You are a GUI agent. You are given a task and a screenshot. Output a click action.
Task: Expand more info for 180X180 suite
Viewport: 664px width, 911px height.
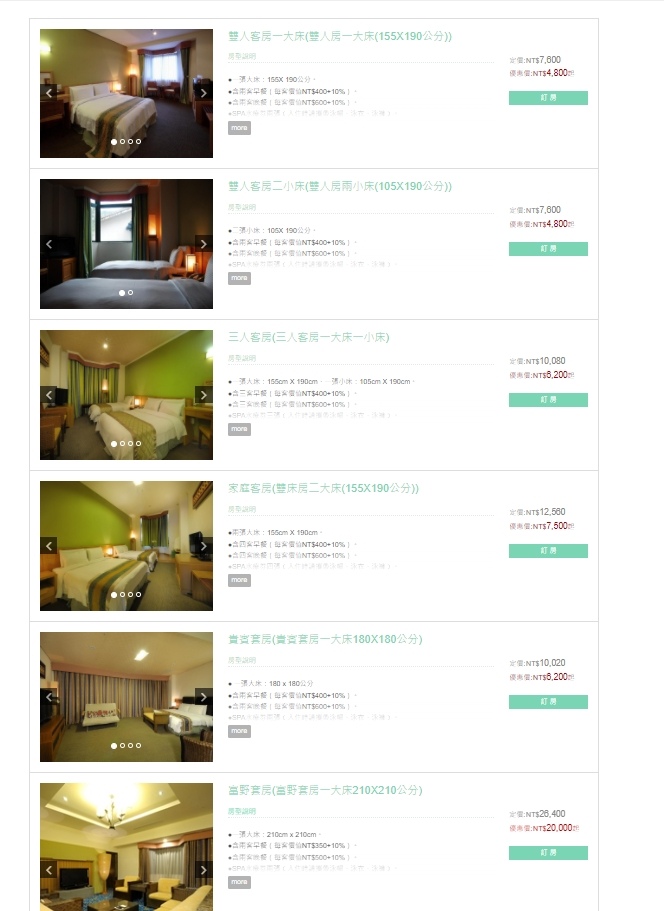[x=239, y=731]
